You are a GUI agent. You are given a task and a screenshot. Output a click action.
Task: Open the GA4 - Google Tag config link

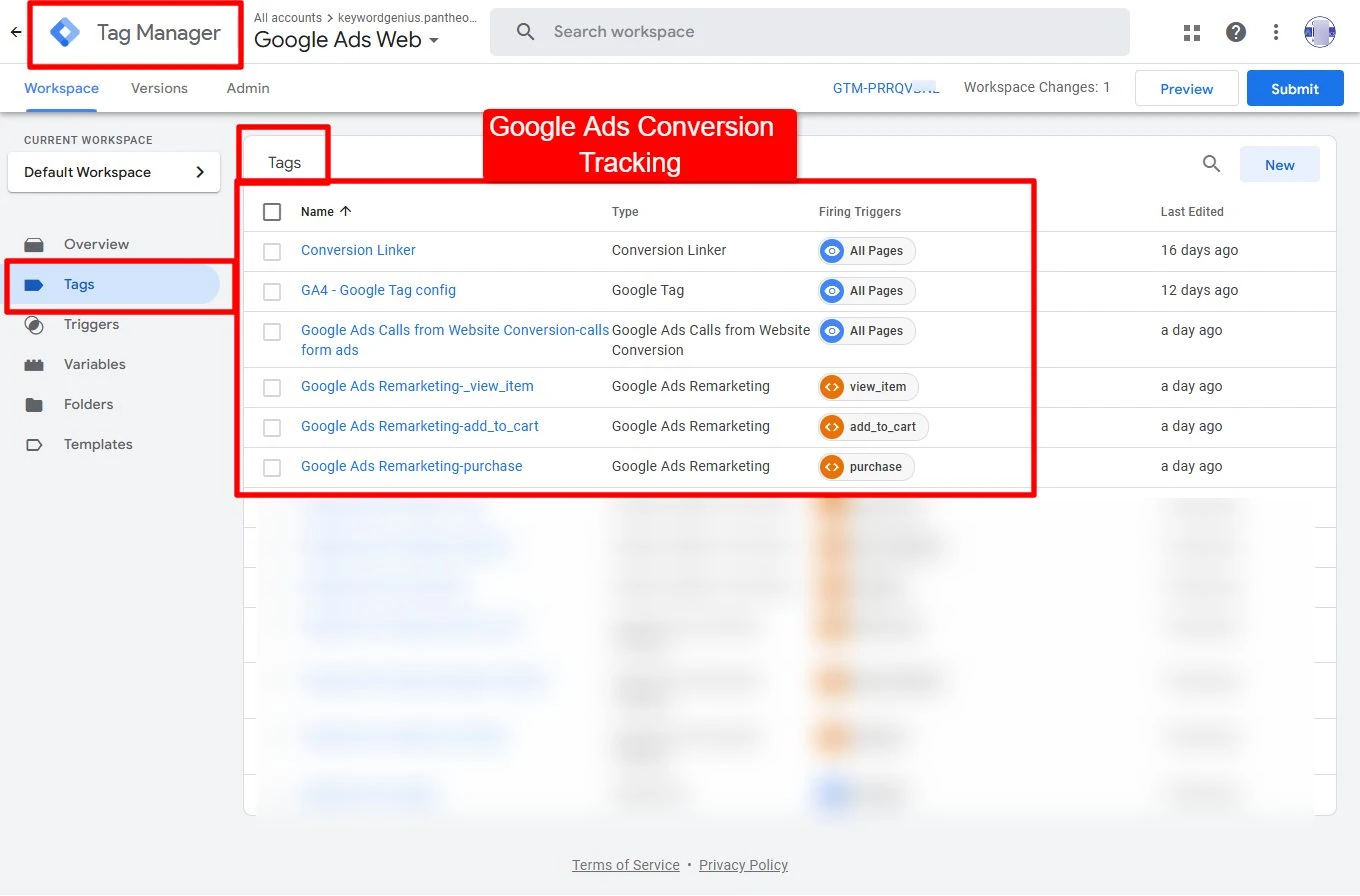378,290
